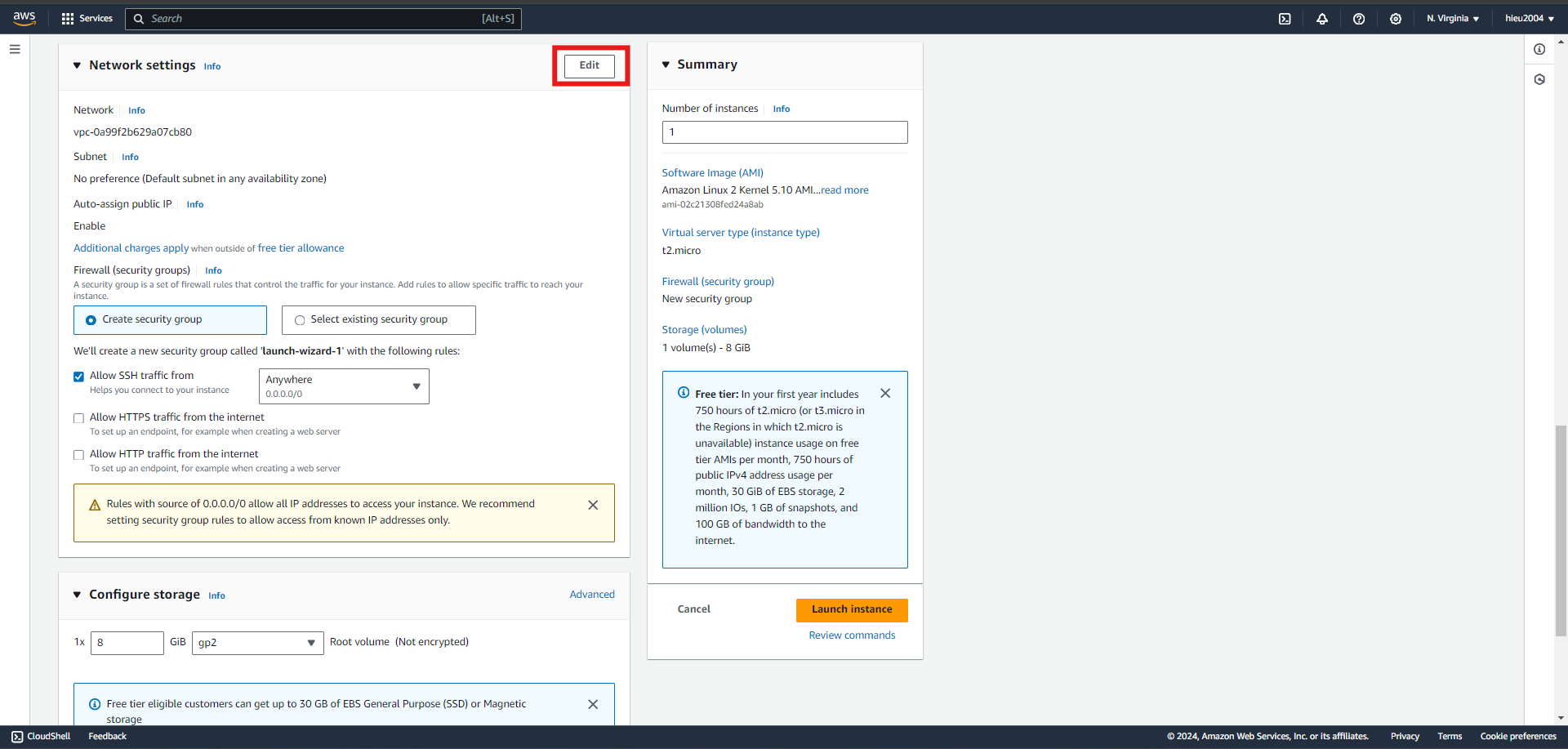Open the help question mark icon
1568x749 pixels.
click(x=1359, y=19)
